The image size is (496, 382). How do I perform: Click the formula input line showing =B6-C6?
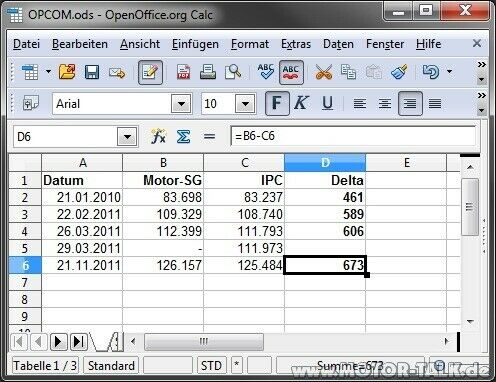pyautogui.click(x=353, y=136)
